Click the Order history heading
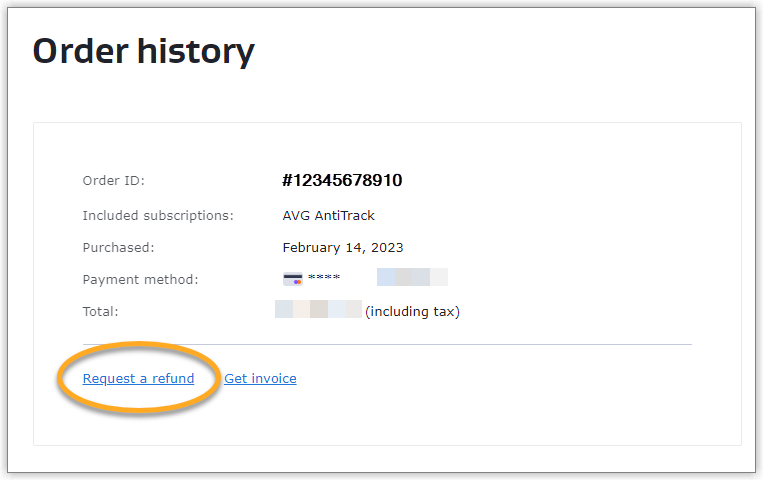This screenshot has width=764, height=481. coord(144,50)
